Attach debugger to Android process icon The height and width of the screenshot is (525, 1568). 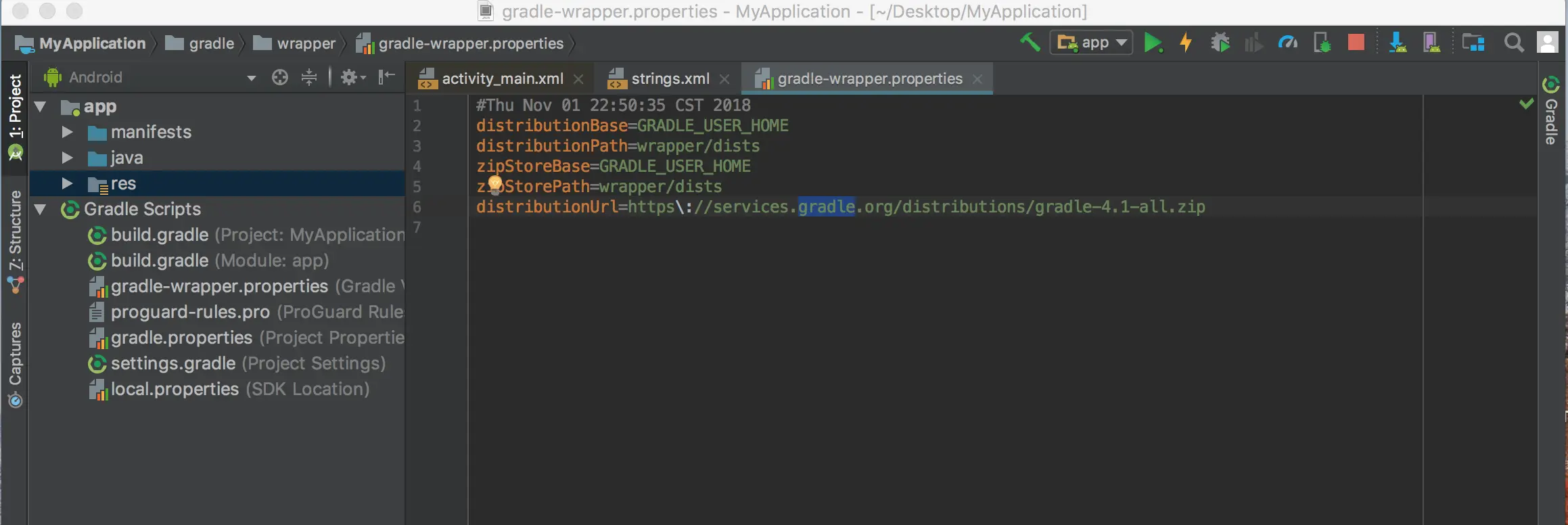tap(1322, 43)
